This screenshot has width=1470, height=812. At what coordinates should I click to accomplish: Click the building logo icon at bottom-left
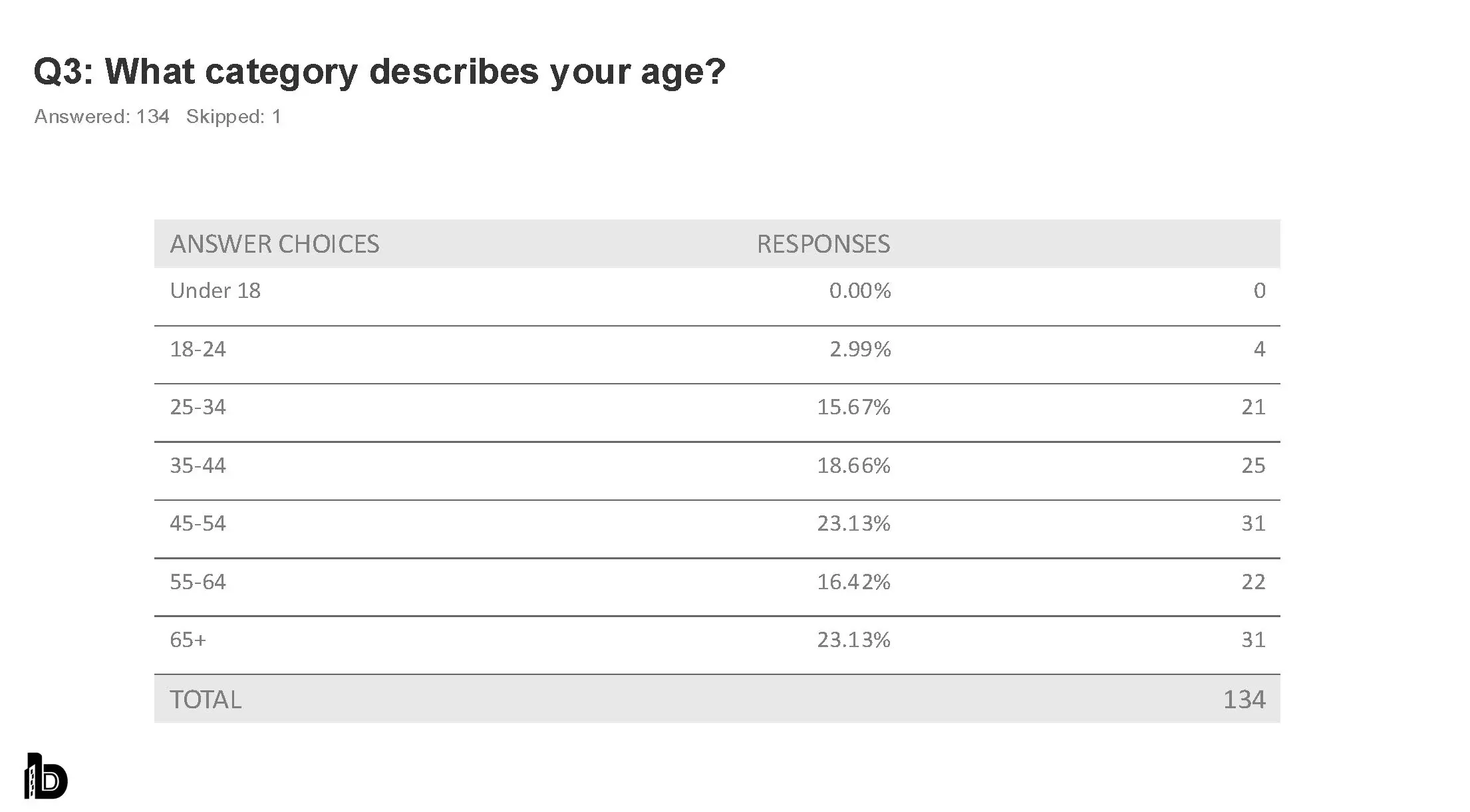46,776
